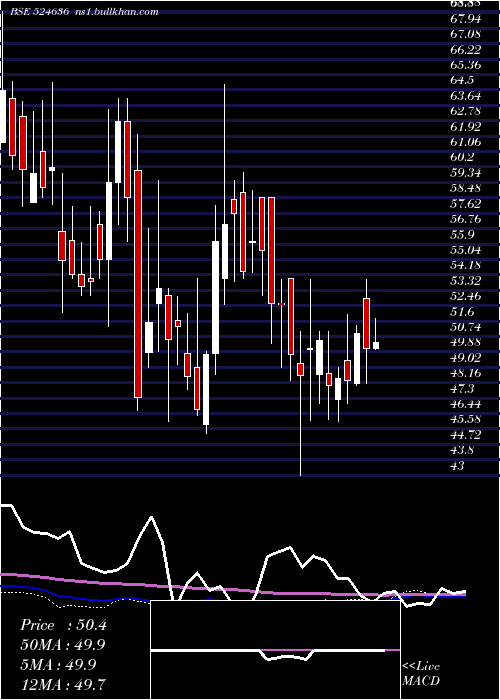Select the 67.94 price axis label
Screen dimensions: 500x700
pyautogui.click(x=466, y=19)
